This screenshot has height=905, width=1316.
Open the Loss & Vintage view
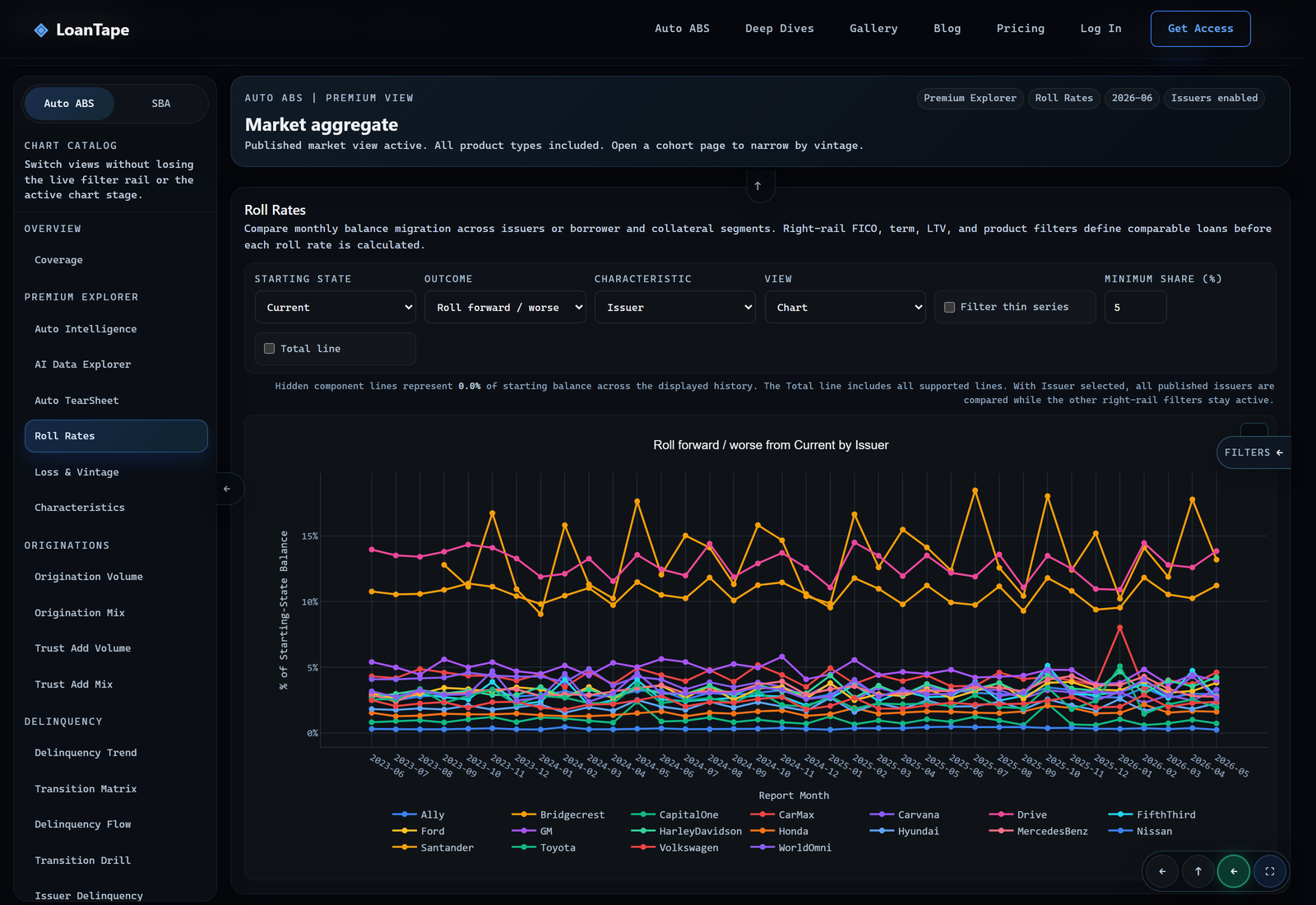(116, 472)
